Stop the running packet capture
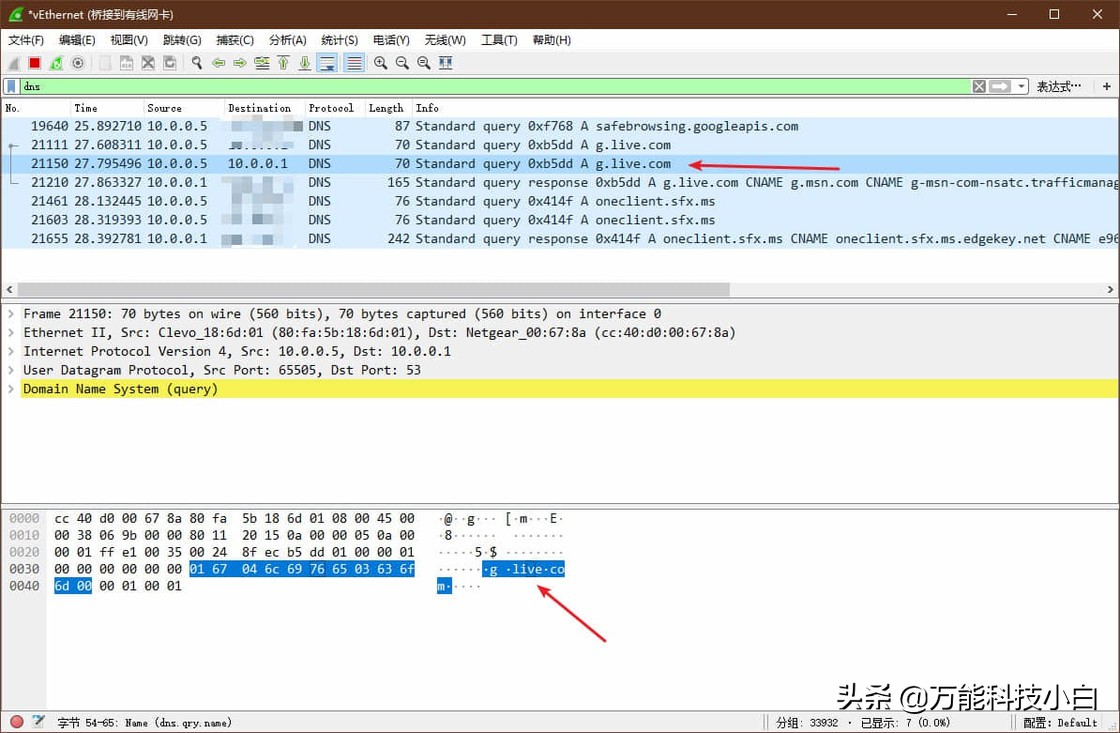1120x733 pixels. 35,63
